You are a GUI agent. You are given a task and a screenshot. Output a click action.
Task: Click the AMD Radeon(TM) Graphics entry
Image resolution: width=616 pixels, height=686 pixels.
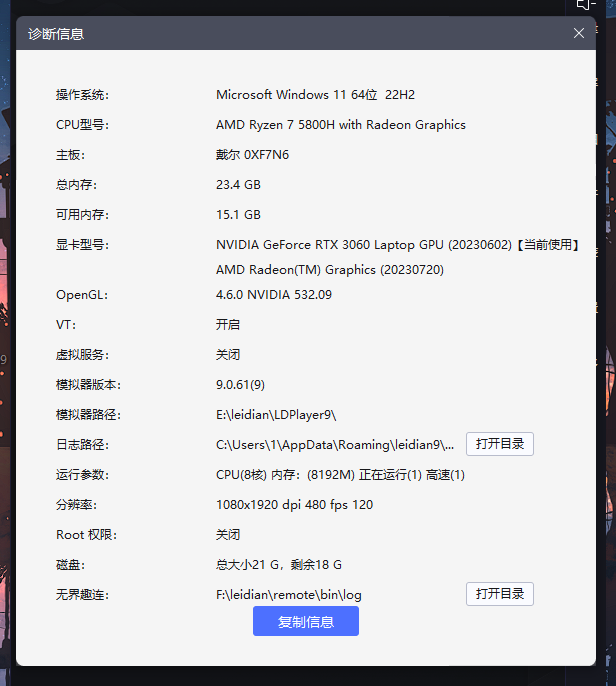329,270
